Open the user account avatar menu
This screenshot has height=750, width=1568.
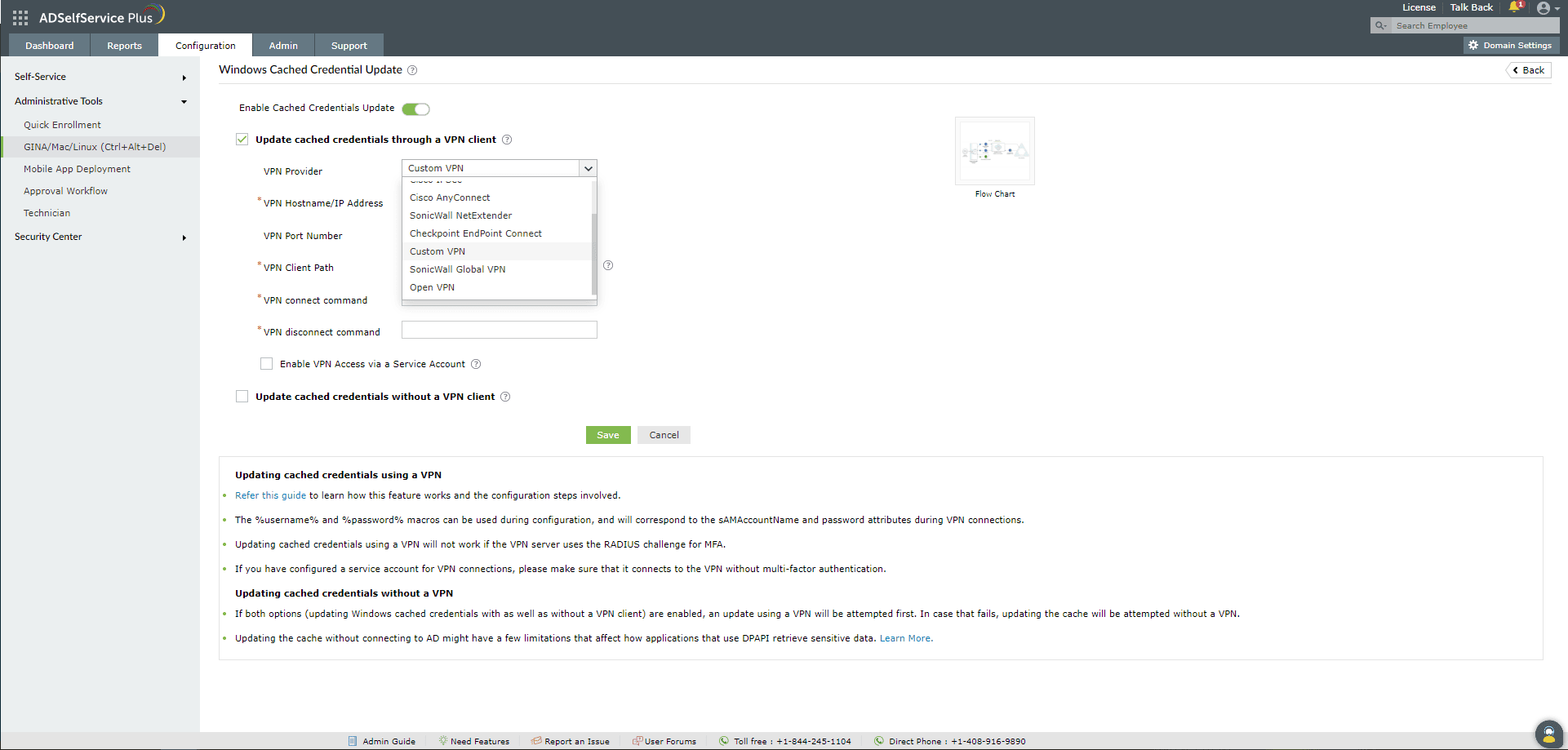point(1544,8)
